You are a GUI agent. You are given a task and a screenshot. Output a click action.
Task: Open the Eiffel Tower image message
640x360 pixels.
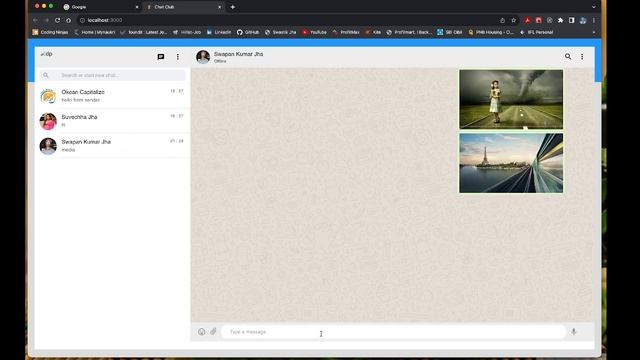pos(511,163)
